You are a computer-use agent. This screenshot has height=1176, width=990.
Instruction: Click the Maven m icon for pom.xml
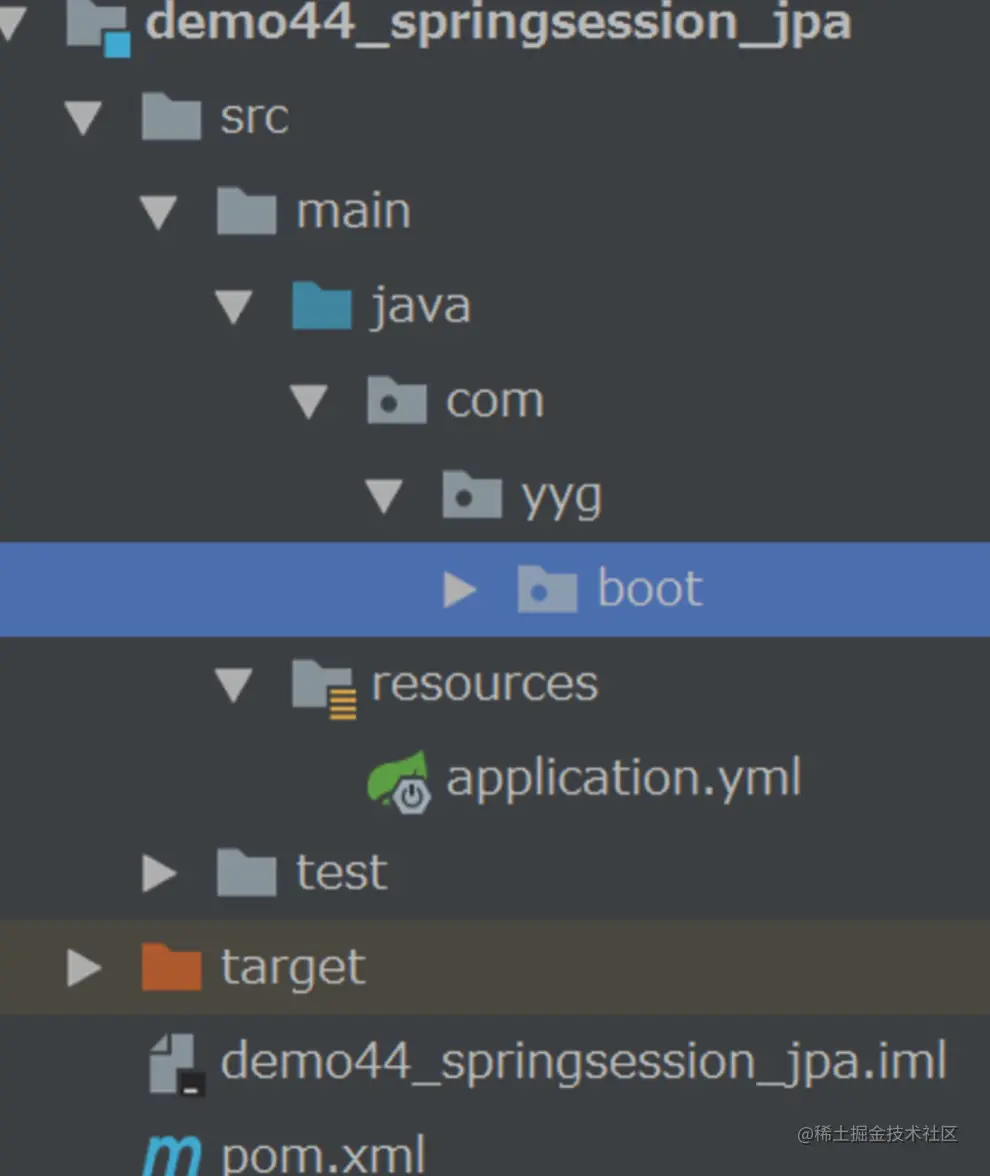pos(172,1155)
